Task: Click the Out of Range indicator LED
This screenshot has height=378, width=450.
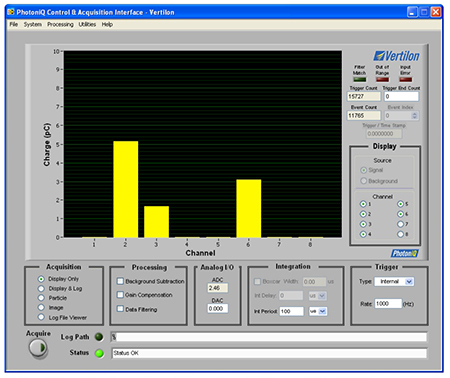Action: point(382,79)
